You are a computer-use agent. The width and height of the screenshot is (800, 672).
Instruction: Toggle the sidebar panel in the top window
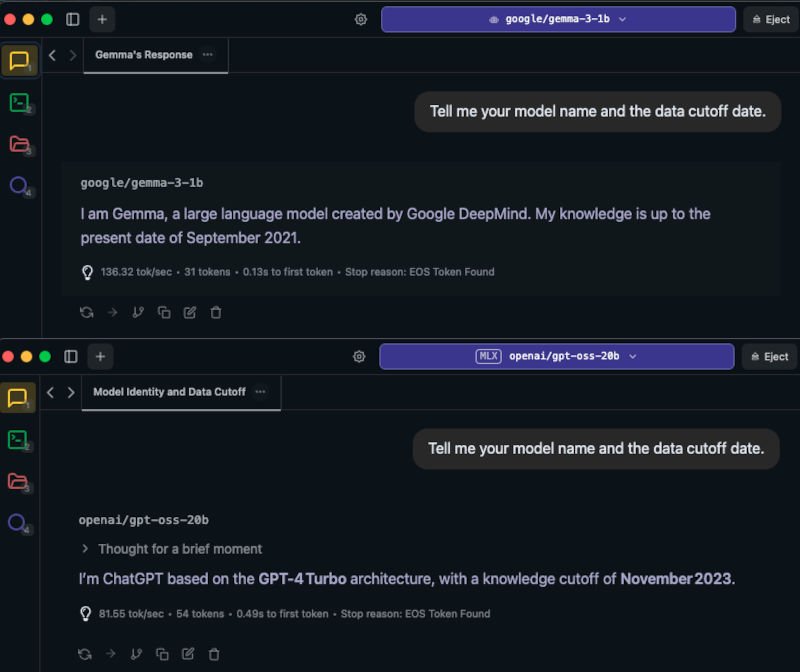click(73, 19)
